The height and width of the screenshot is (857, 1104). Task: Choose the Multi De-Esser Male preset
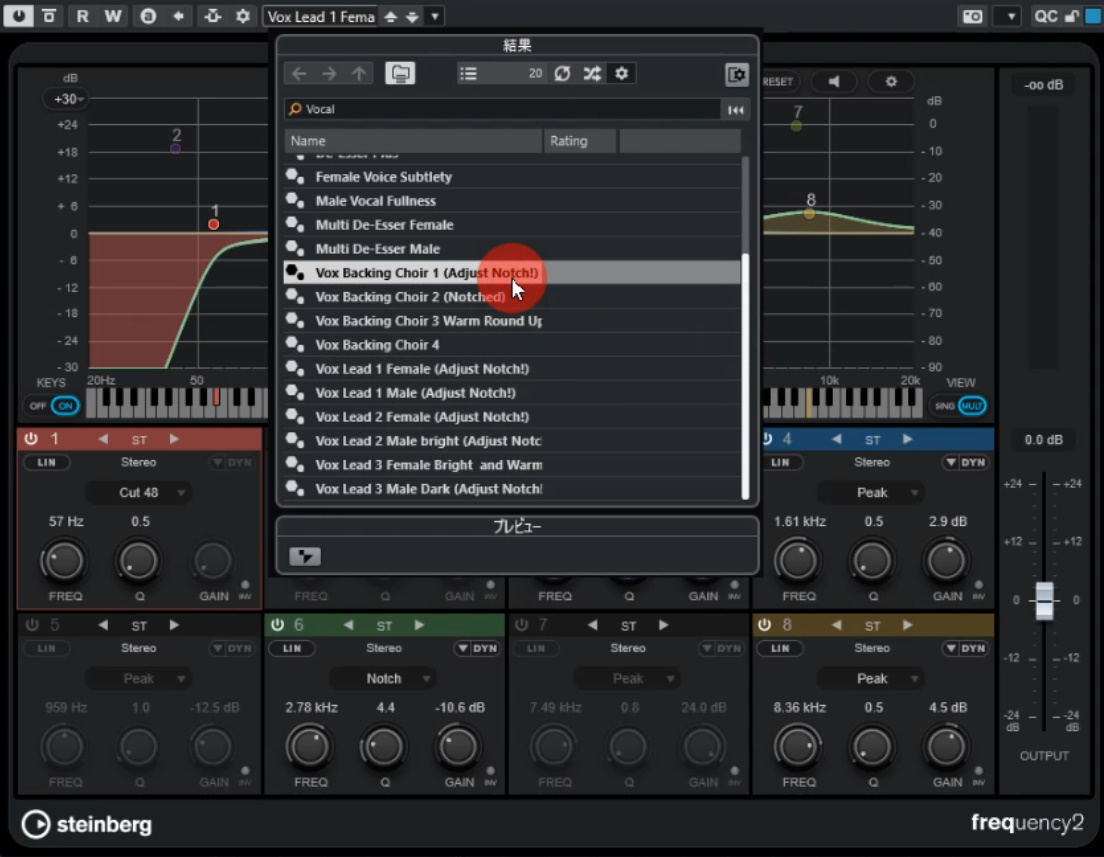pyautogui.click(x=385, y=248)
